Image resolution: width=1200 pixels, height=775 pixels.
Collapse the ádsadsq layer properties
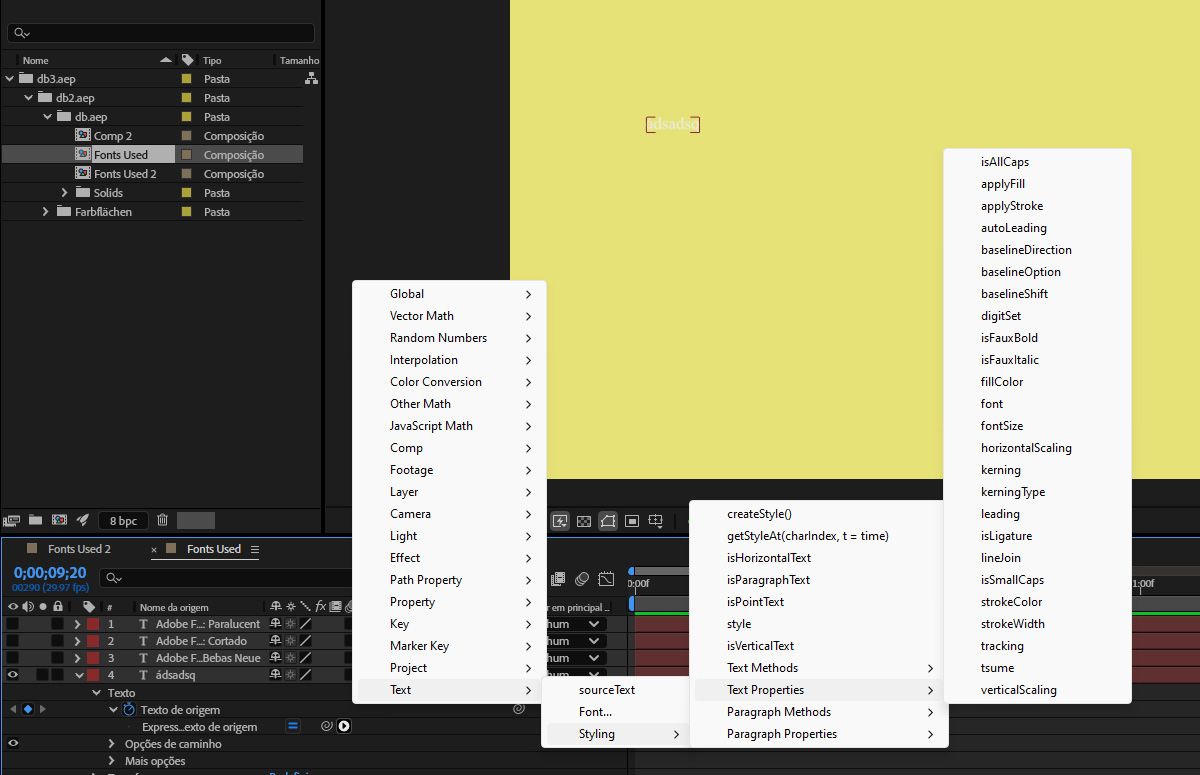tap(79, 675)
